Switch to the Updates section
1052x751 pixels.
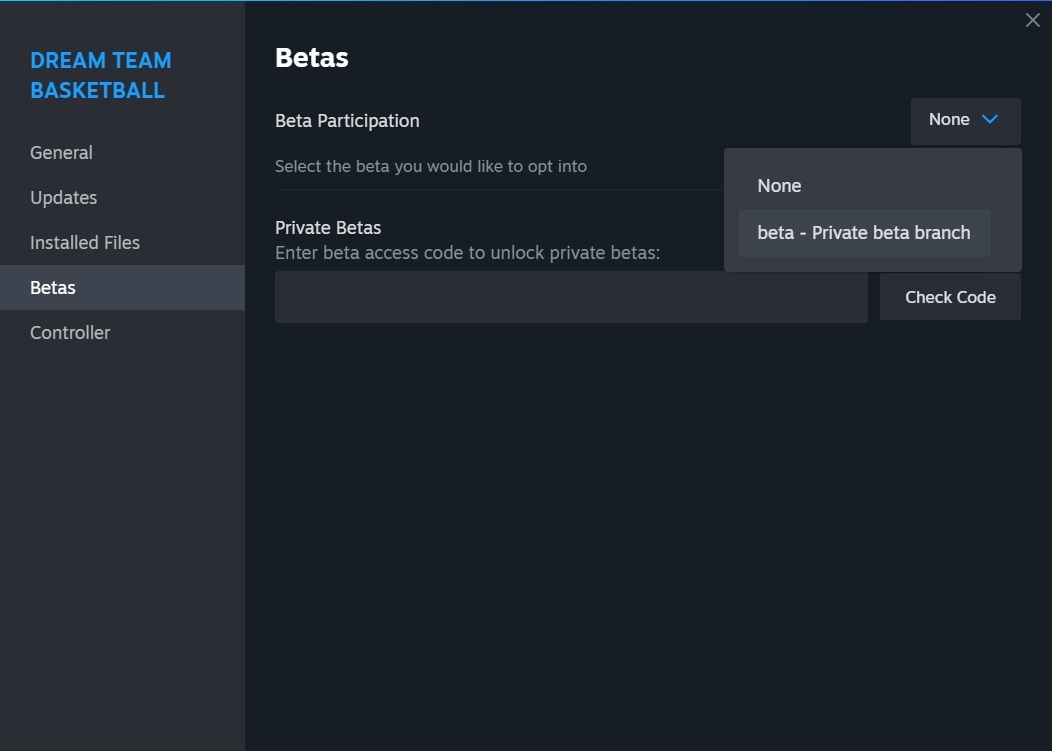pos(122,197)
